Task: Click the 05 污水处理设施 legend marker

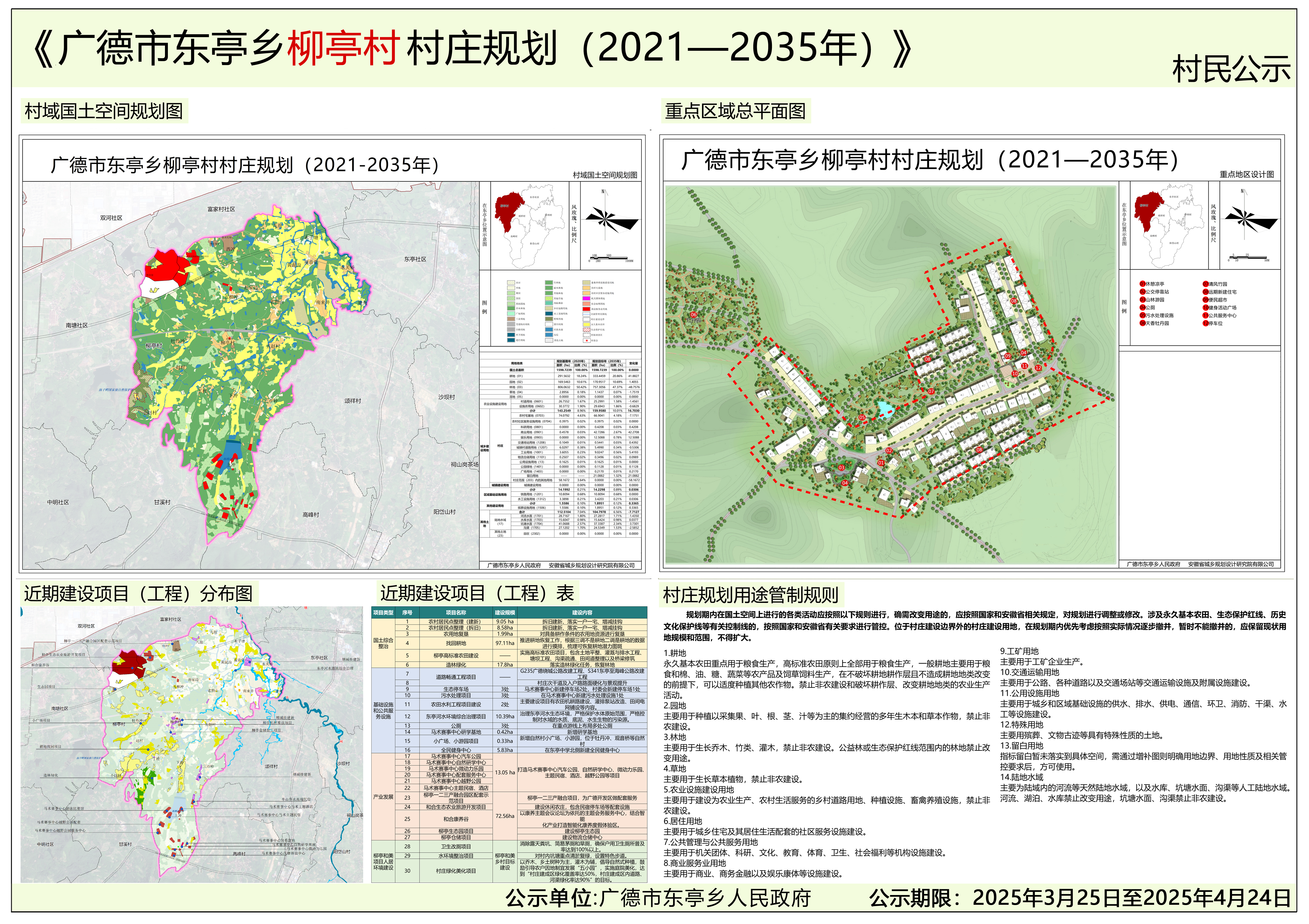Action: [1142, 315]
